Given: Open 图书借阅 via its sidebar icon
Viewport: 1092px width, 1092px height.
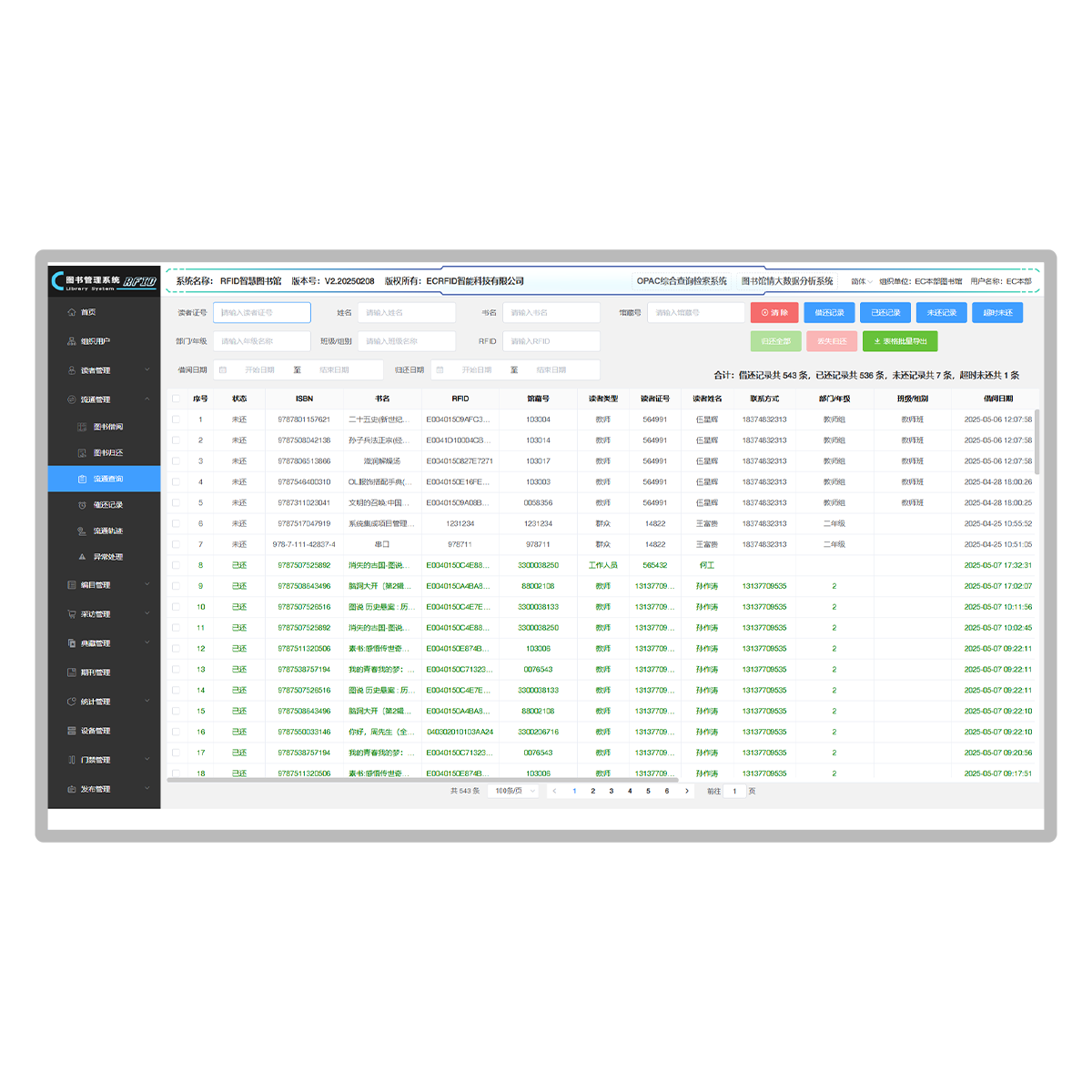Looking at the screenshot, I should point(83,427).
